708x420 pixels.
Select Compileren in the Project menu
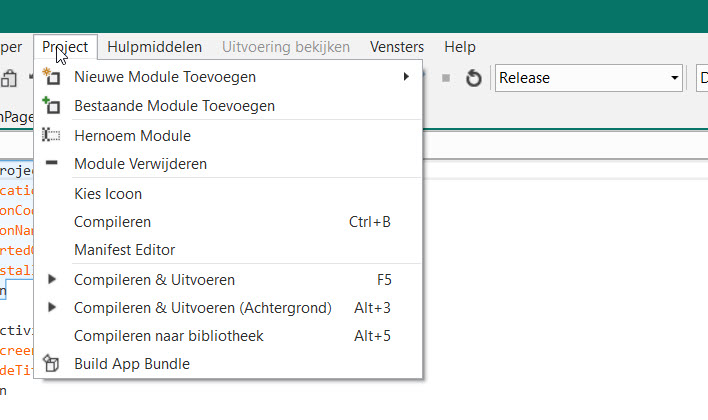[x=112, y=221]
